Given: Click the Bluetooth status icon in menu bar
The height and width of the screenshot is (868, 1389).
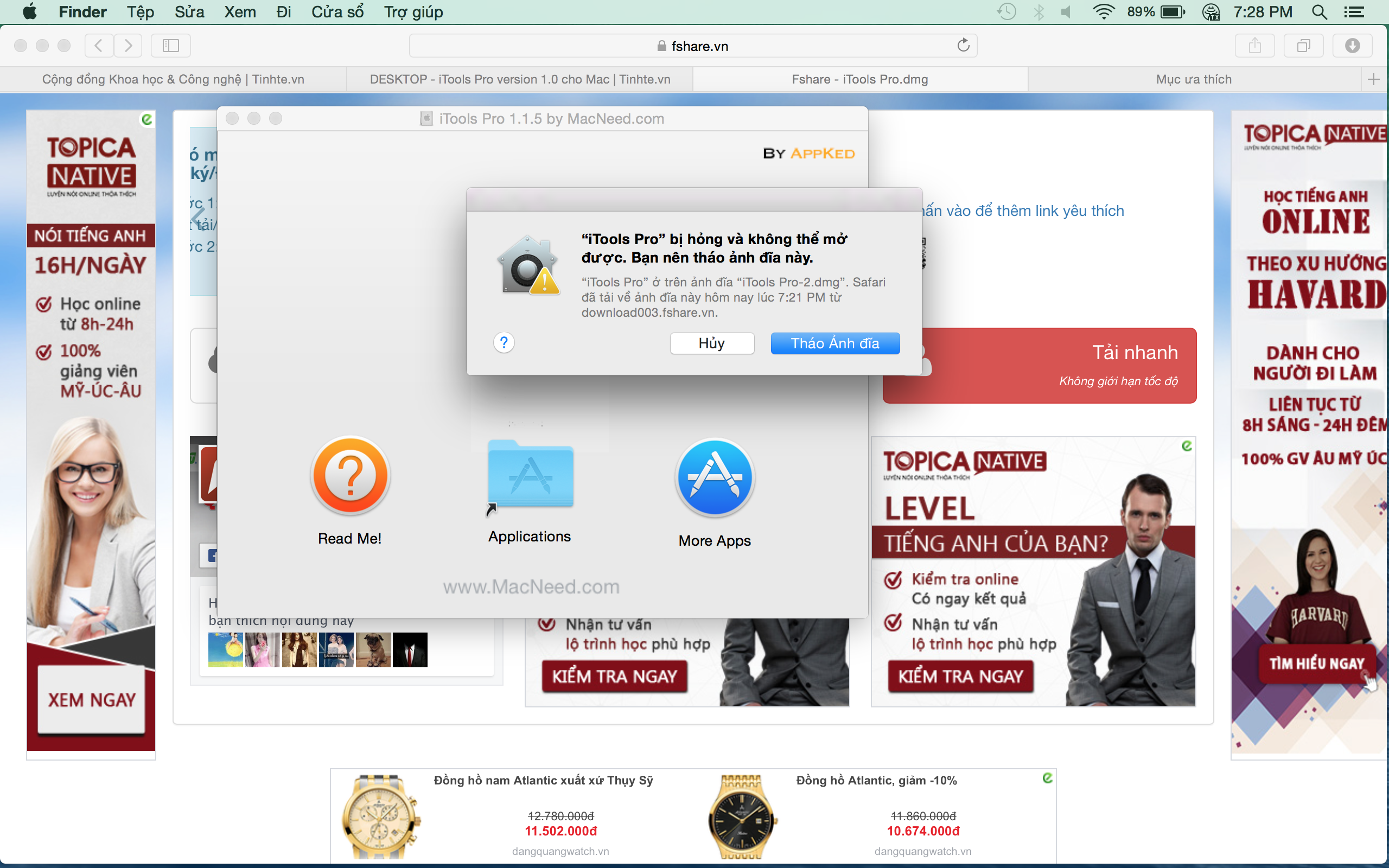Looking at the screenshot, I should tap(1040, 12).
